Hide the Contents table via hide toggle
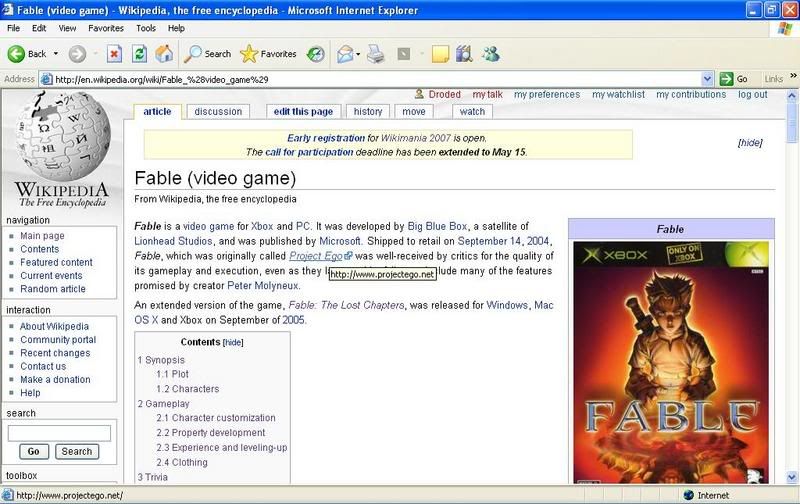 [x=233, y=342]
